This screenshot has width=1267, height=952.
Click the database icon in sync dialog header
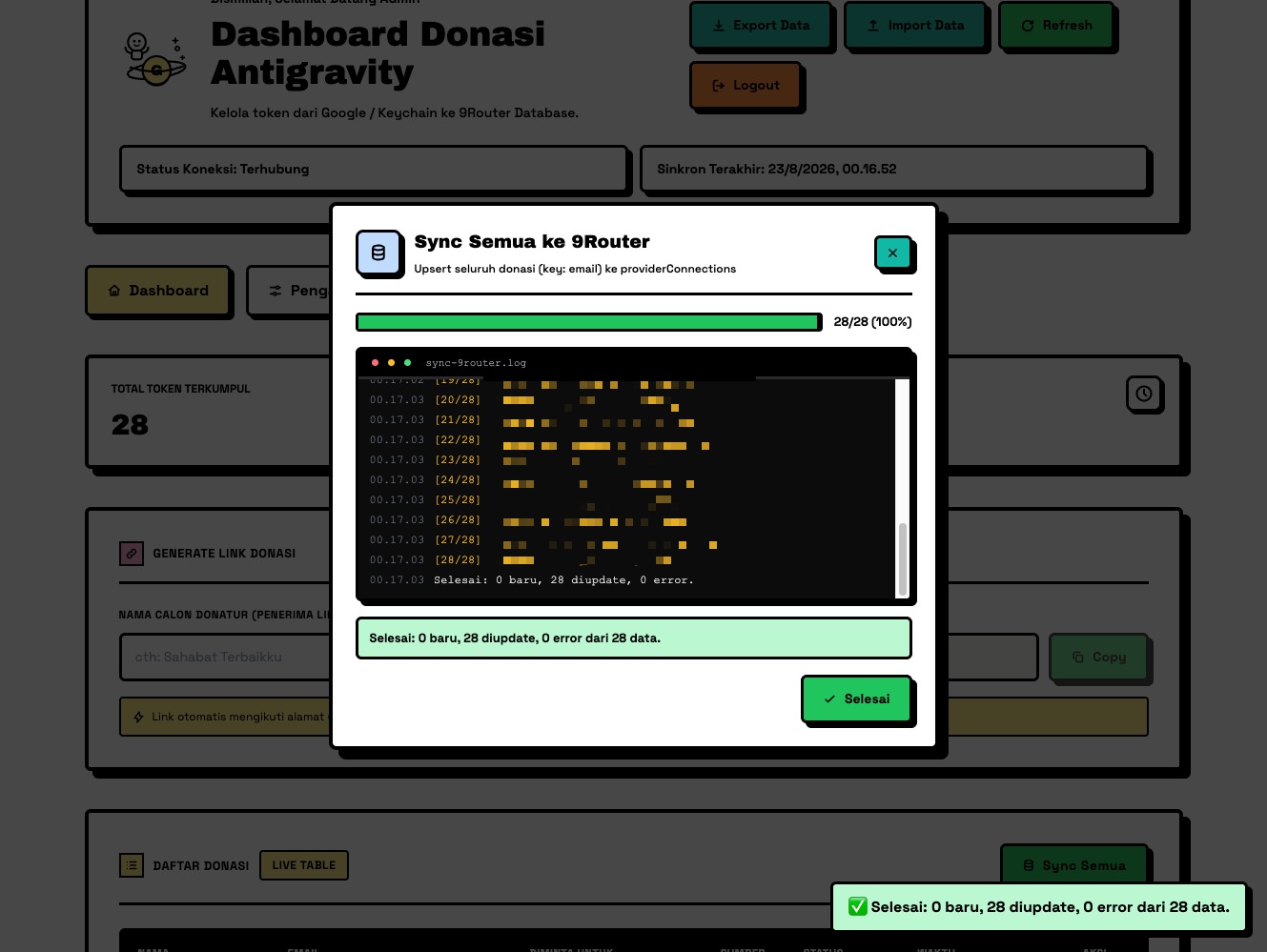[378, 253]
